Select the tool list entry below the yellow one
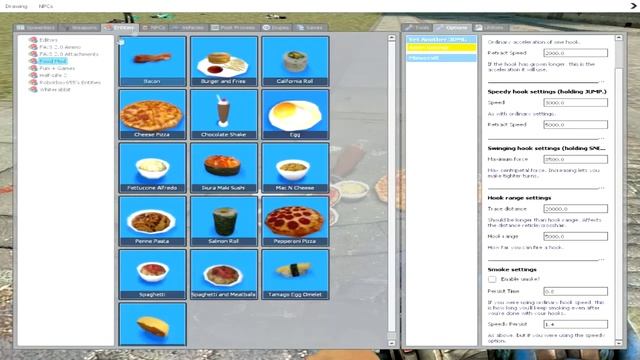 point(441,58)
